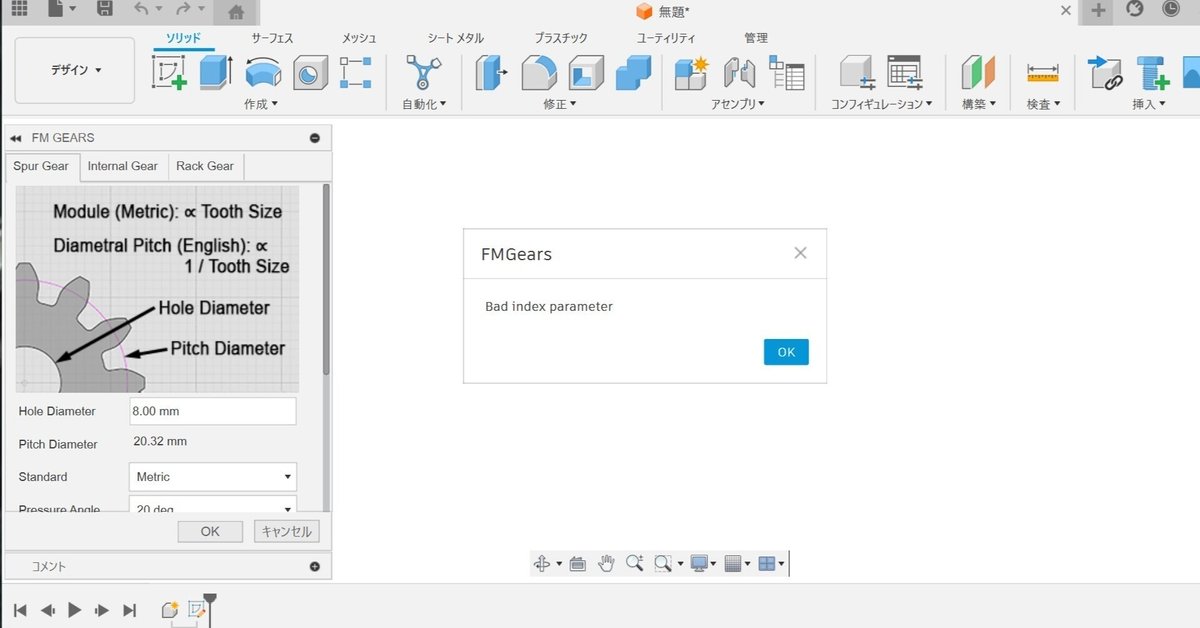The image size is (1200, 628).
Task: Switch to the サーフェス tab
Action: [273, 38]
